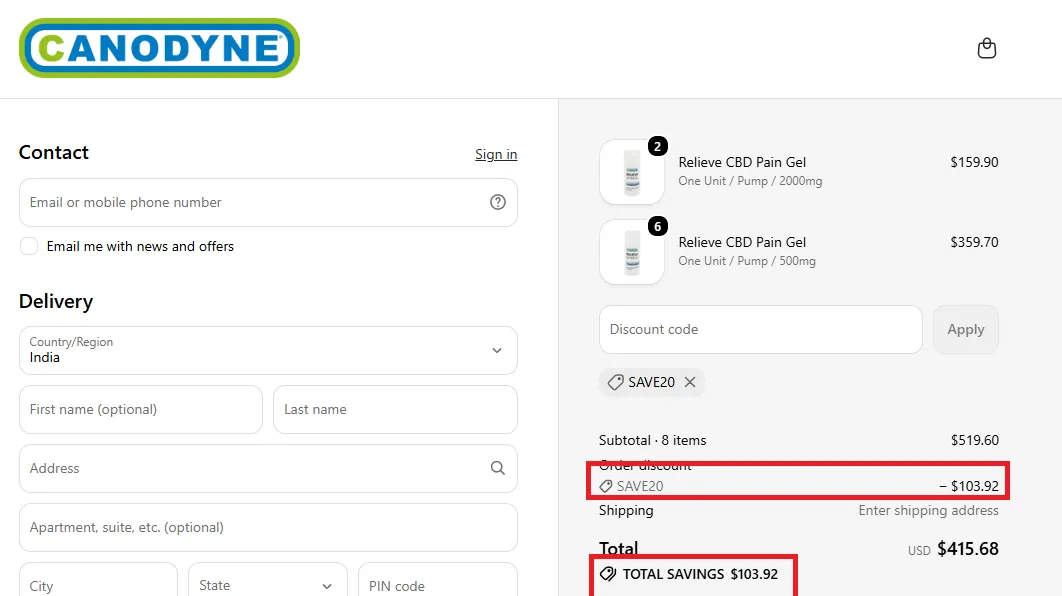Click the $359.70 item price
The height and width of the screenshot is (596, 1062).
(x=974, y=242)
